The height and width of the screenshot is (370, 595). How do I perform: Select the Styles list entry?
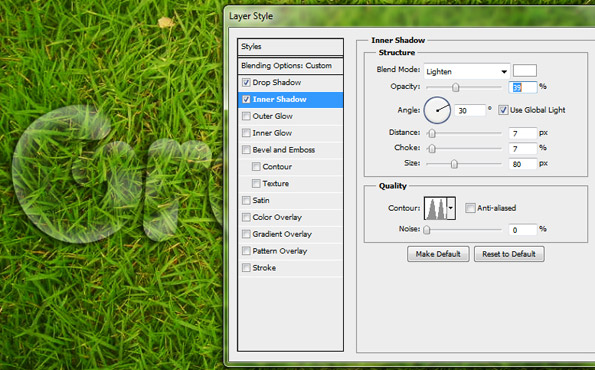(x=290, y=47)
